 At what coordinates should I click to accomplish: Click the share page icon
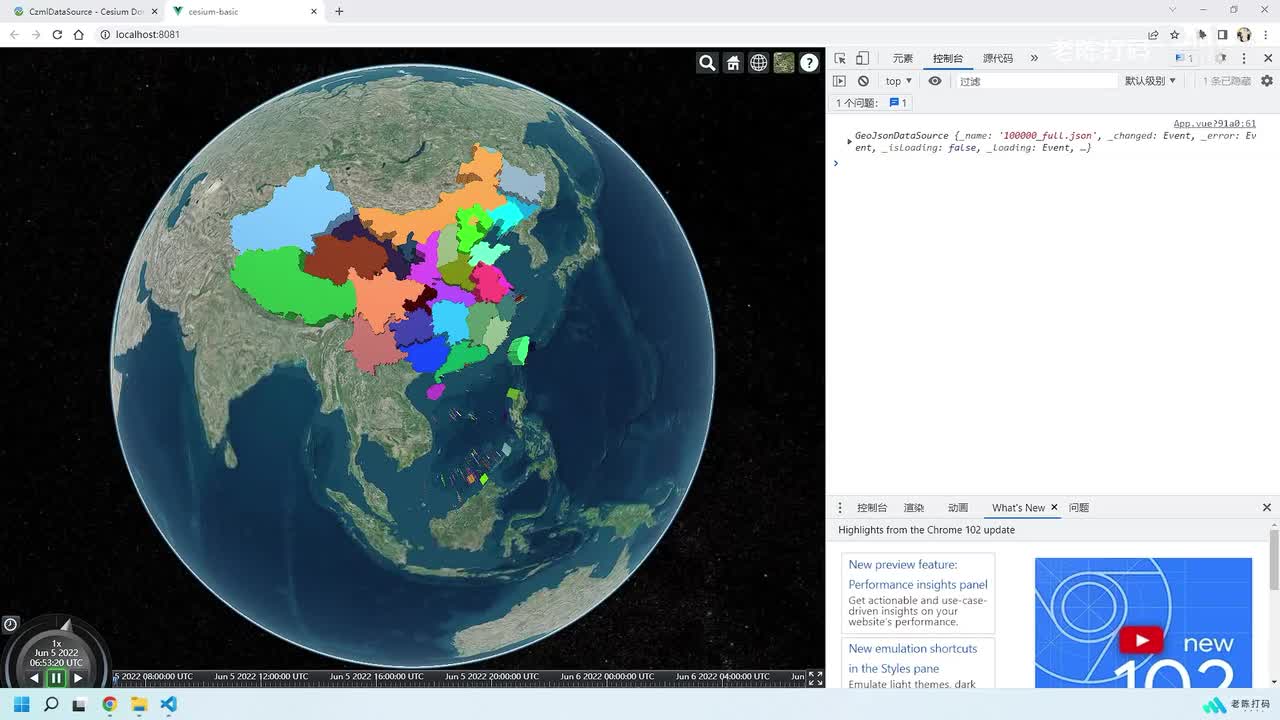(x=1153, y=34)
